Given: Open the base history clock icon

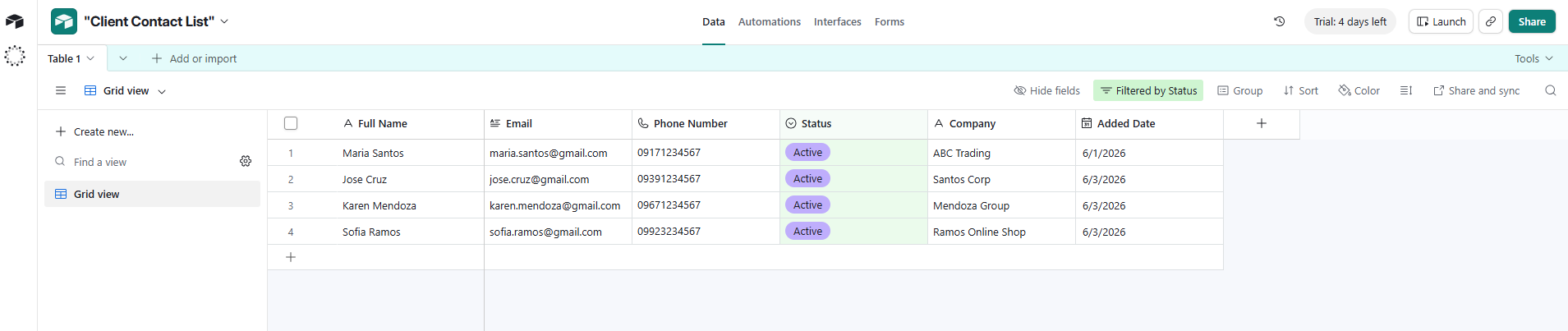Looking at the screenshot, I should (x=1279, y=21).
